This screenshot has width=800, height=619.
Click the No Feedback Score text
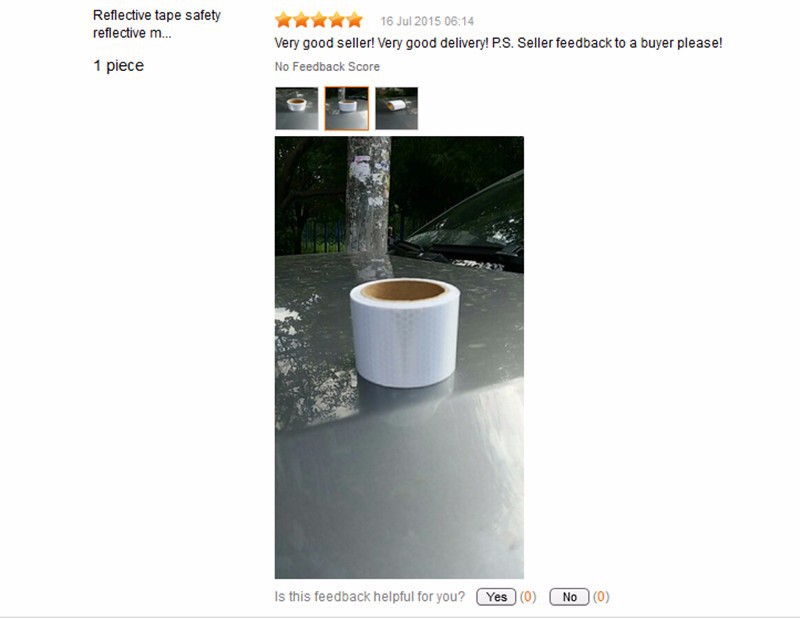(x=327, y=67)
